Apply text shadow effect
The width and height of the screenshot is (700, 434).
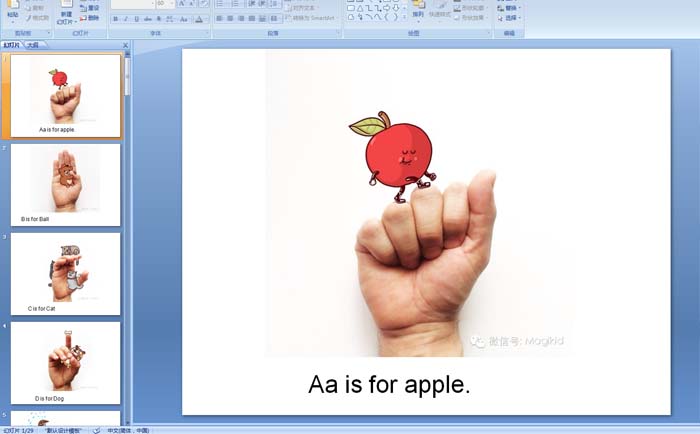point(158,19)
